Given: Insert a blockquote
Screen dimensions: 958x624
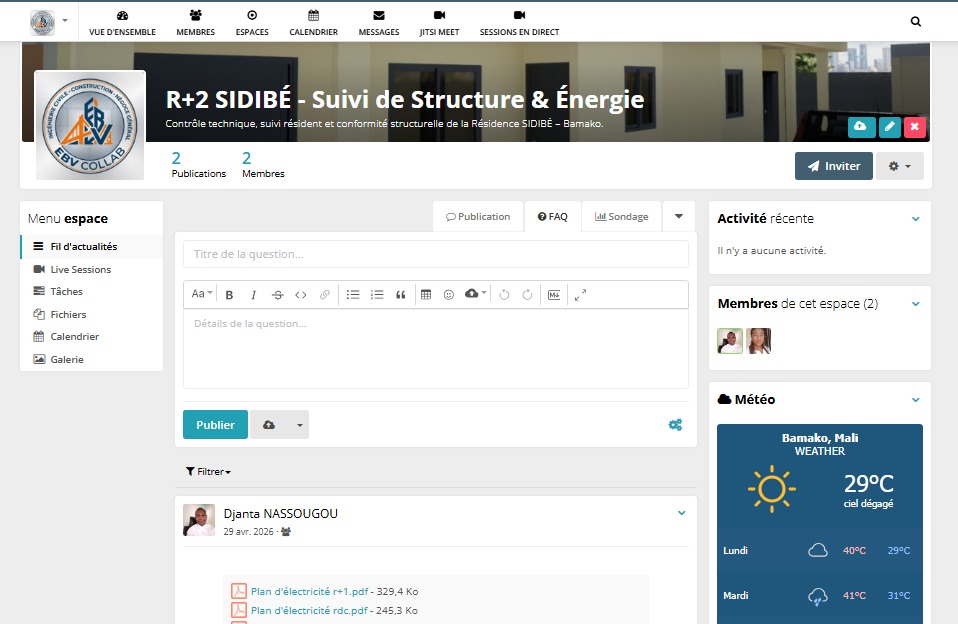Looking at the screenshot, I should click(401, 295).
